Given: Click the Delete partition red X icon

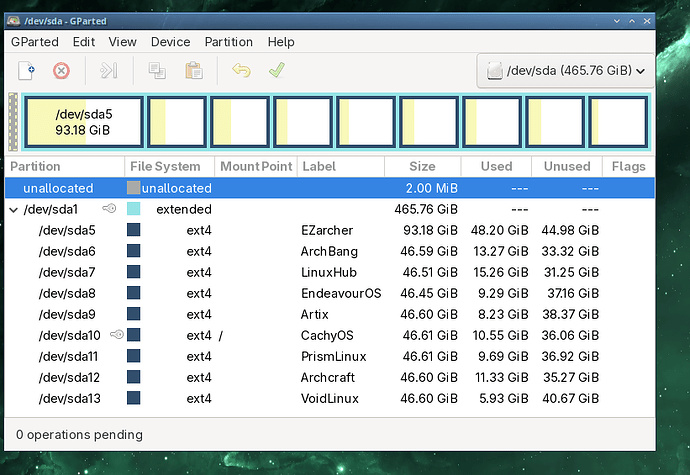Looking at the screenshot, I should [x=61, y=70].
